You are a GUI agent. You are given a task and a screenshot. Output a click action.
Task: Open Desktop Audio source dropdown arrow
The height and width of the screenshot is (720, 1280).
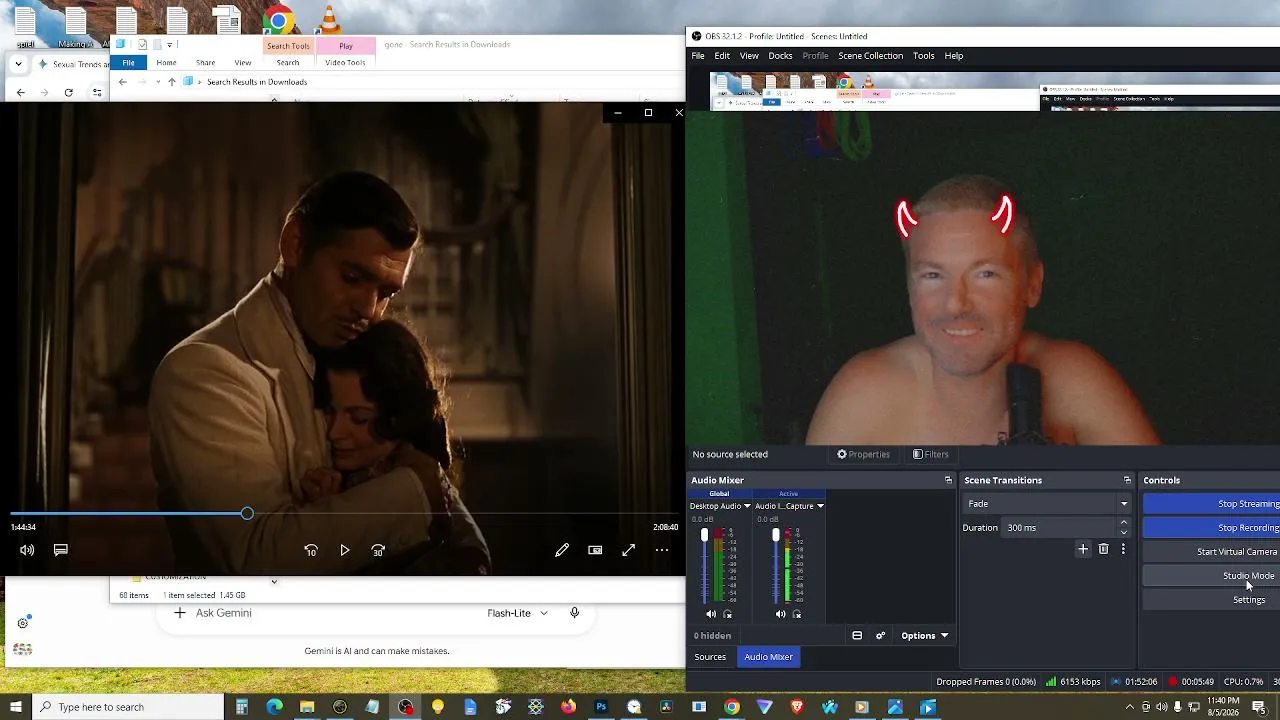pos(747,506)
